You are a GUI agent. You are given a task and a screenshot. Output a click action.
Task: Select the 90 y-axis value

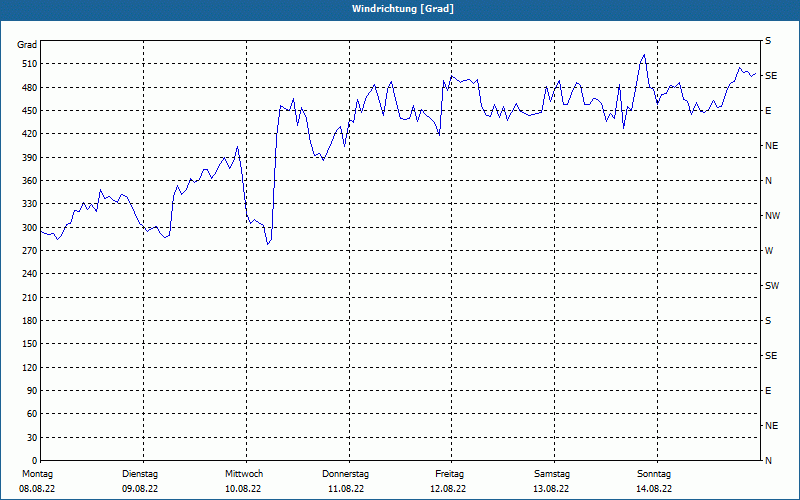(x=32, y=391)
